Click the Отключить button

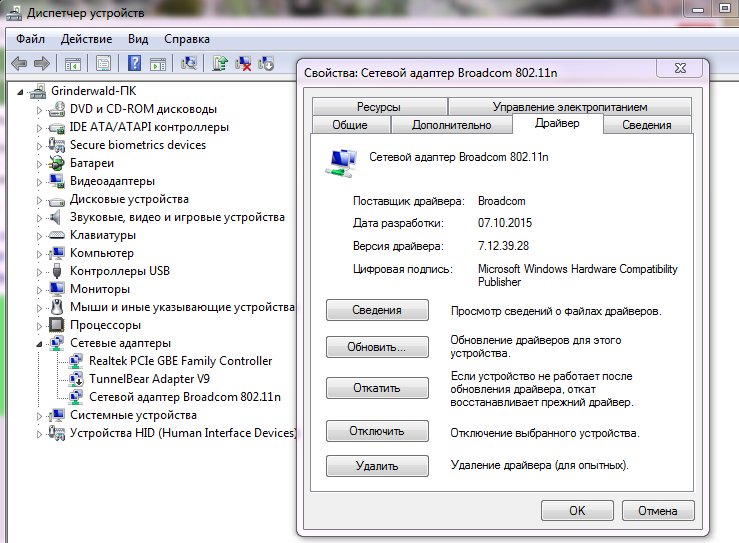coord(378,431)
